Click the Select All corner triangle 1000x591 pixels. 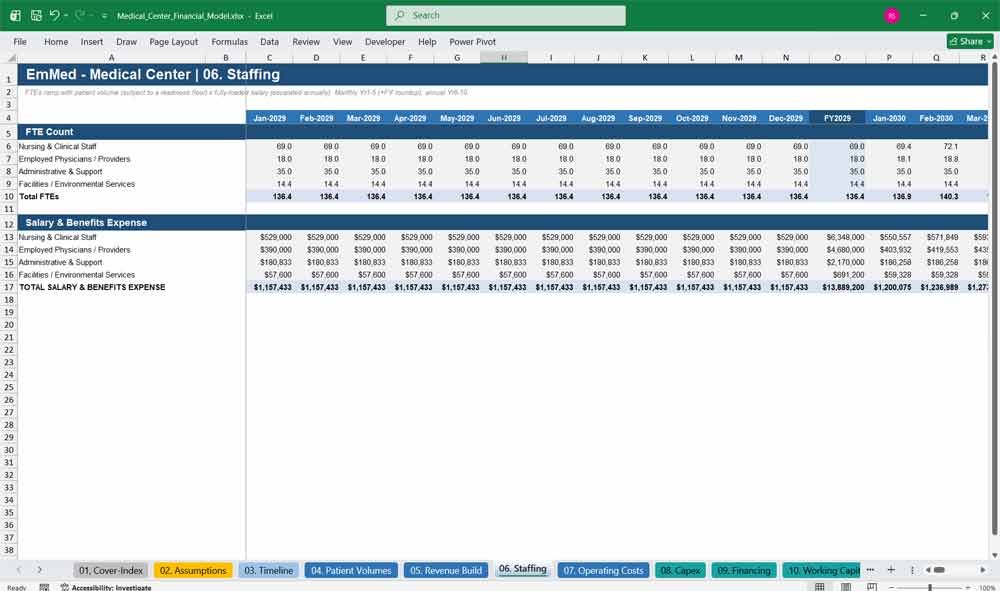coord(11,58)
